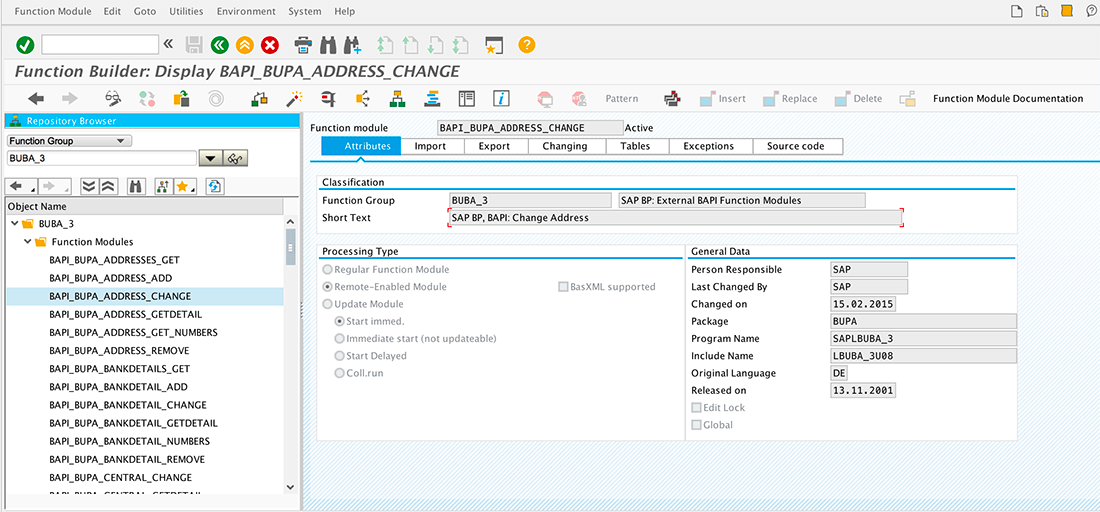
Task: Click Function Module Documentation button
Action: tap(1007, 99)
